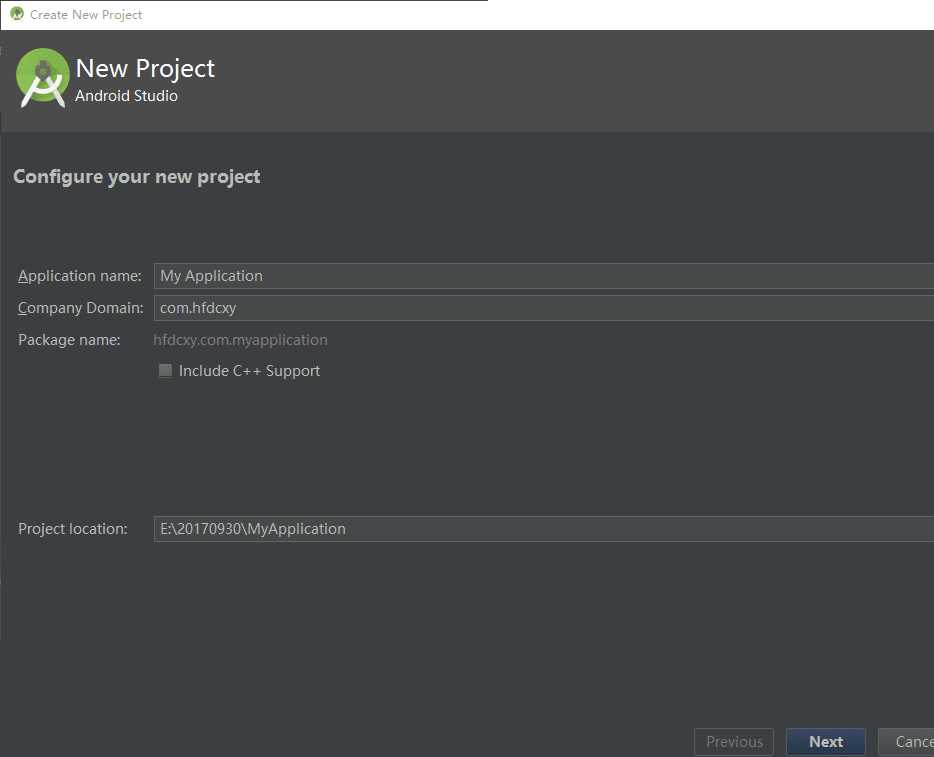Click the Project location label
934x757 pixels.
(x=73, y=529)
